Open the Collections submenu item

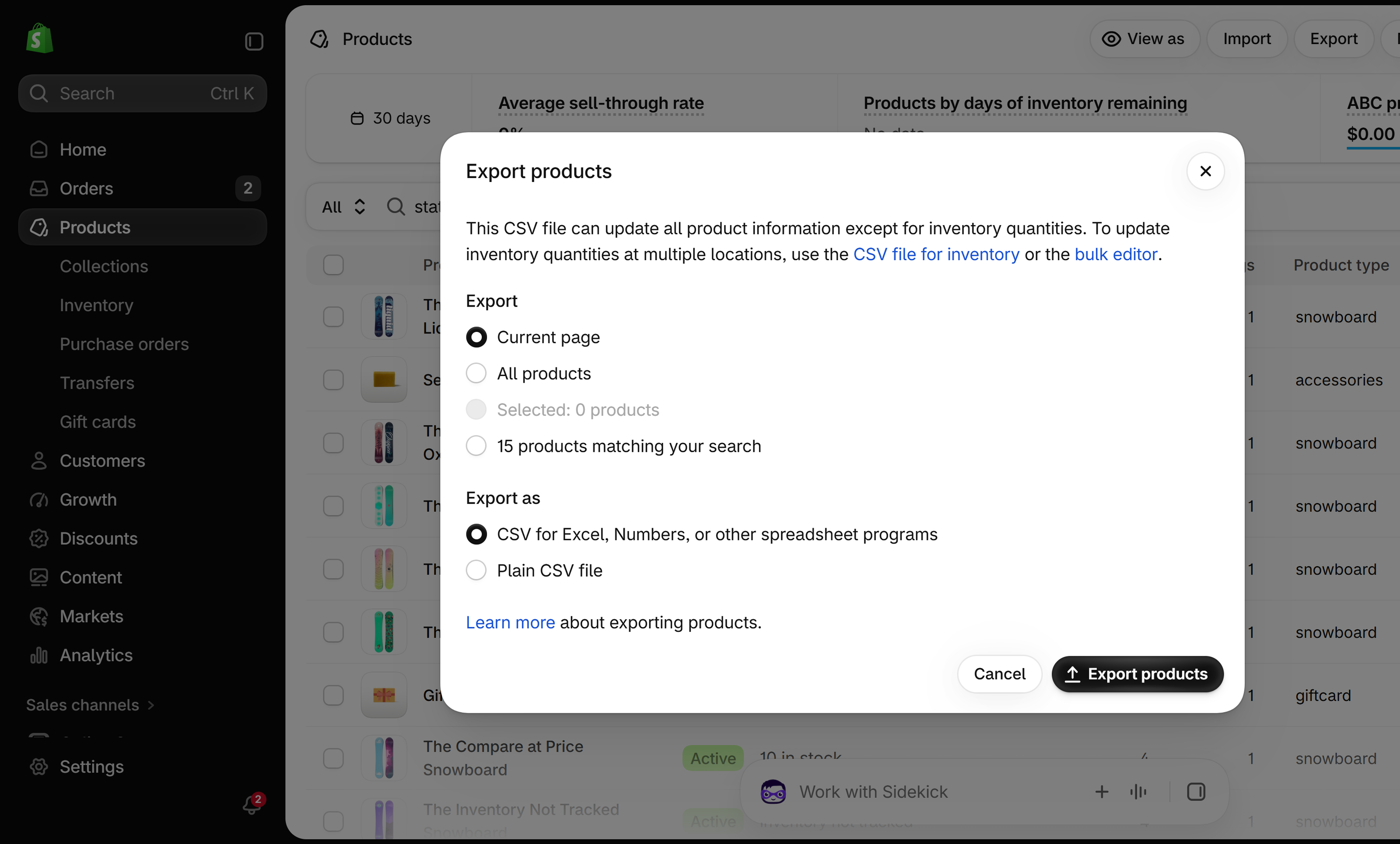tap(104, 266)
